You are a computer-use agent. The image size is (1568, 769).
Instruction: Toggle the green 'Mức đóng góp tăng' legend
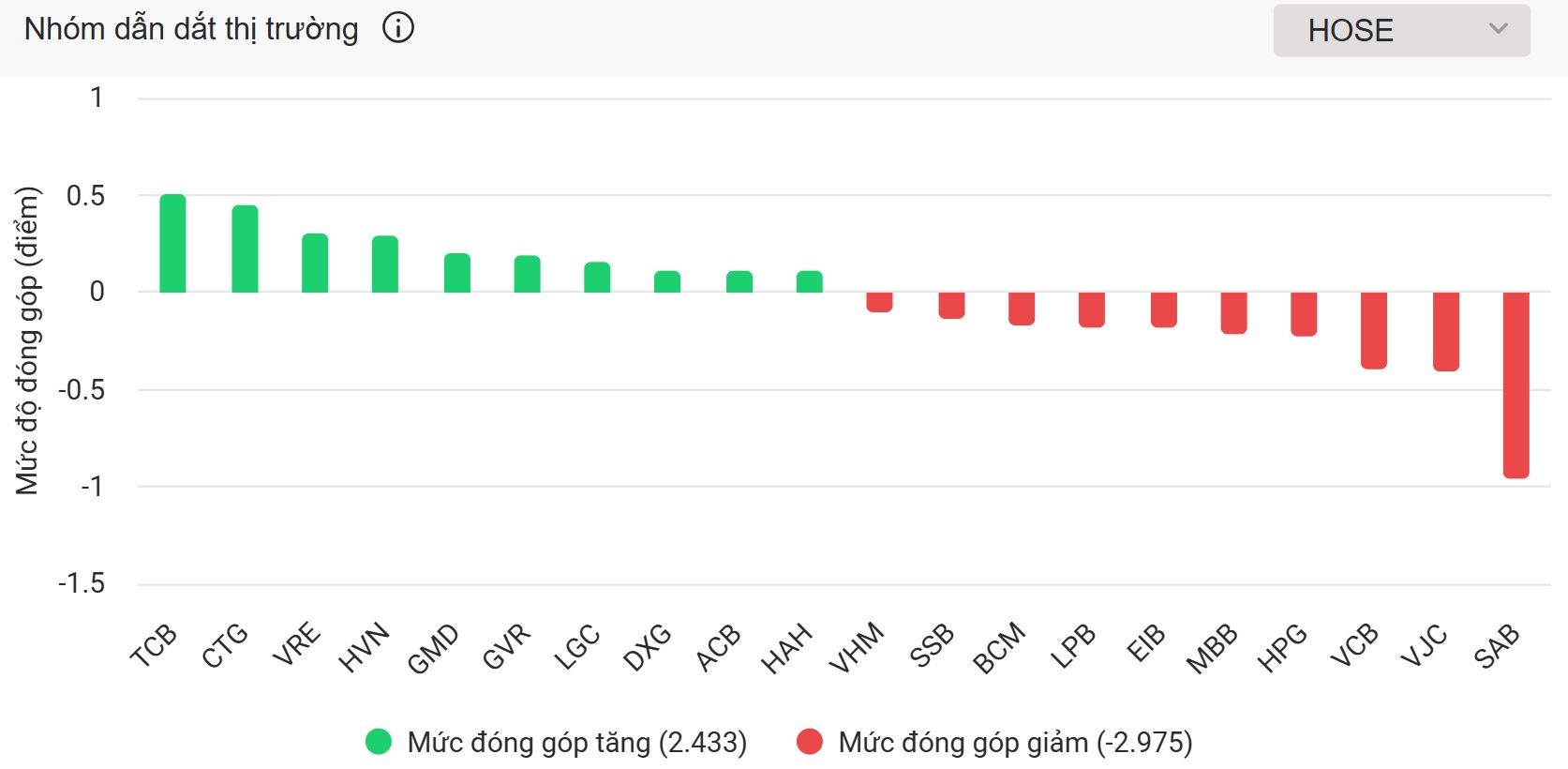point(576,743)
